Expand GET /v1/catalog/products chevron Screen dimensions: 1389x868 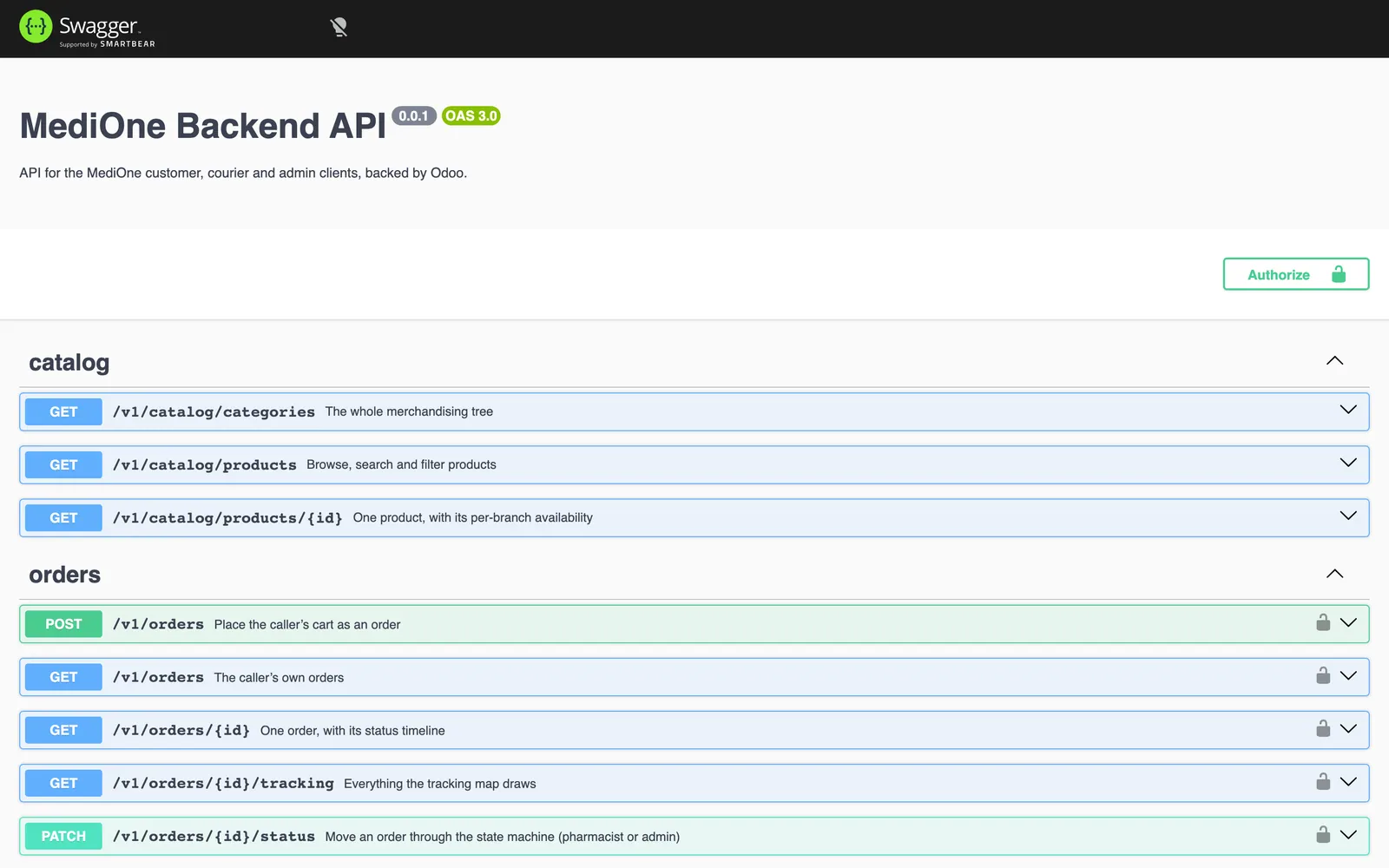(x=1347, y=463)
